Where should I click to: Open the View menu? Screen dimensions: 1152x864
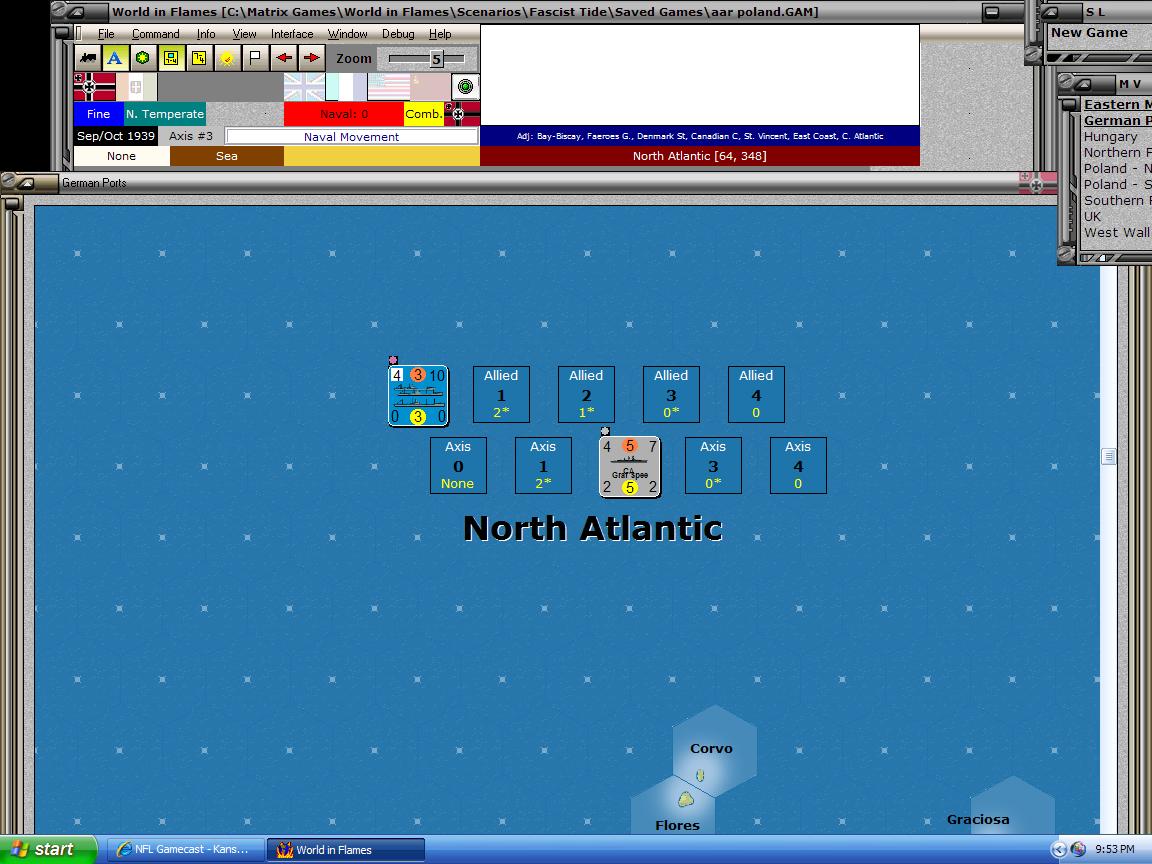pos(244,34)
